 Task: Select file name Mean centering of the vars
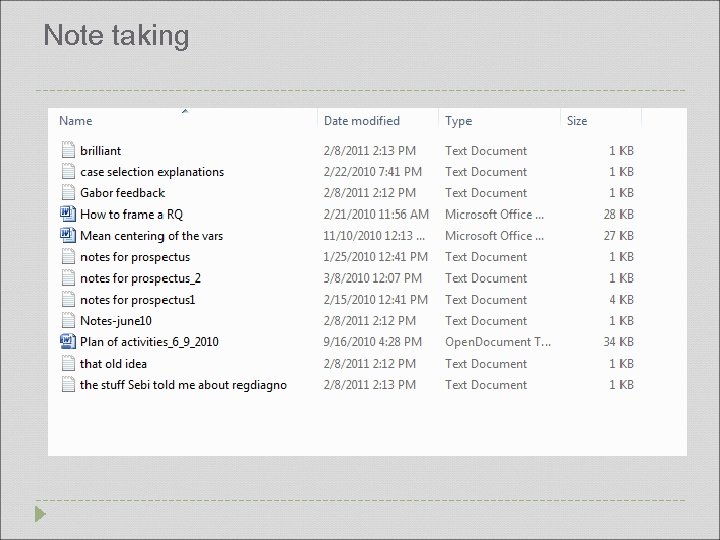[152, 236]
